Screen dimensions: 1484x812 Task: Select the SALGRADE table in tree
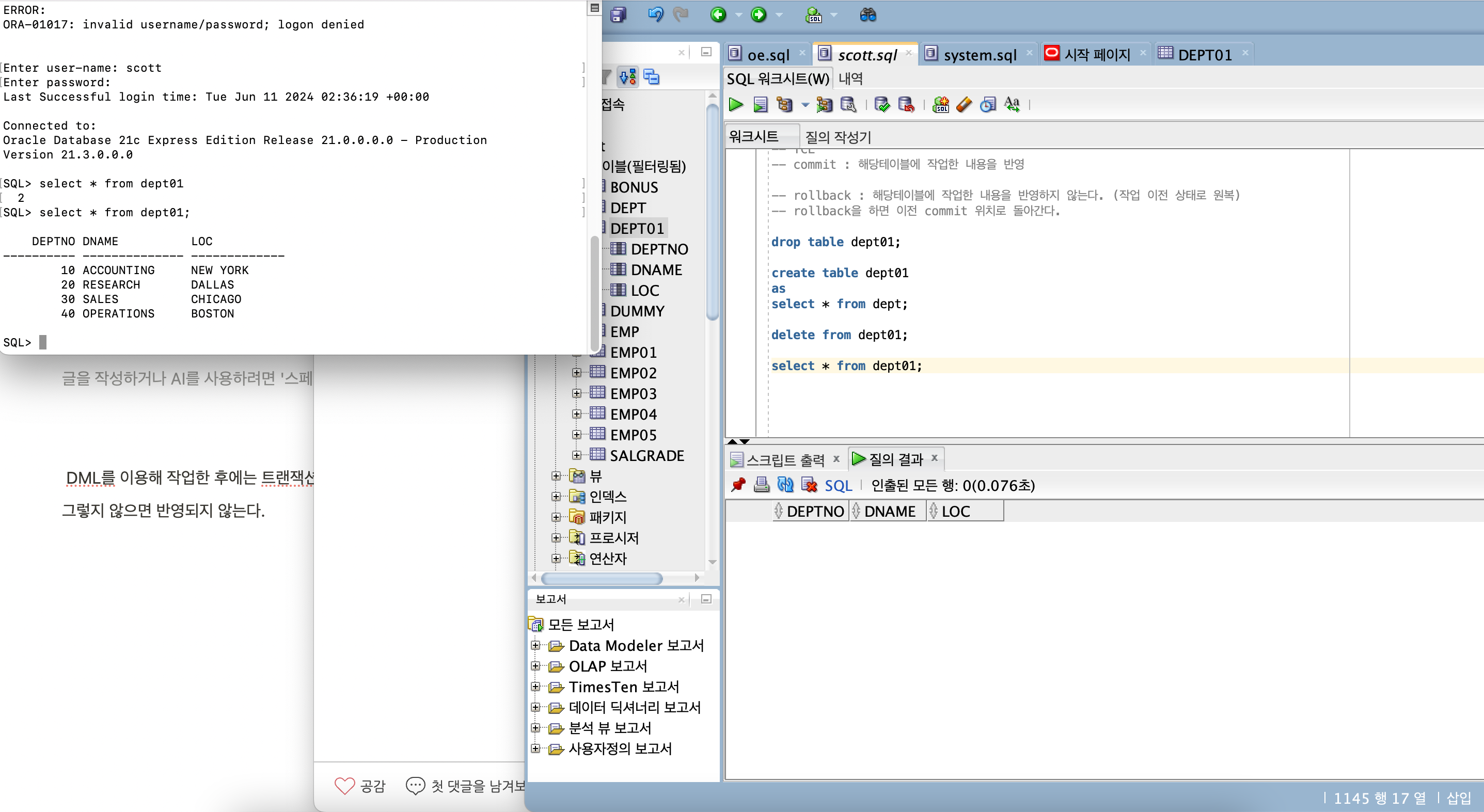(x=646, y=455)
